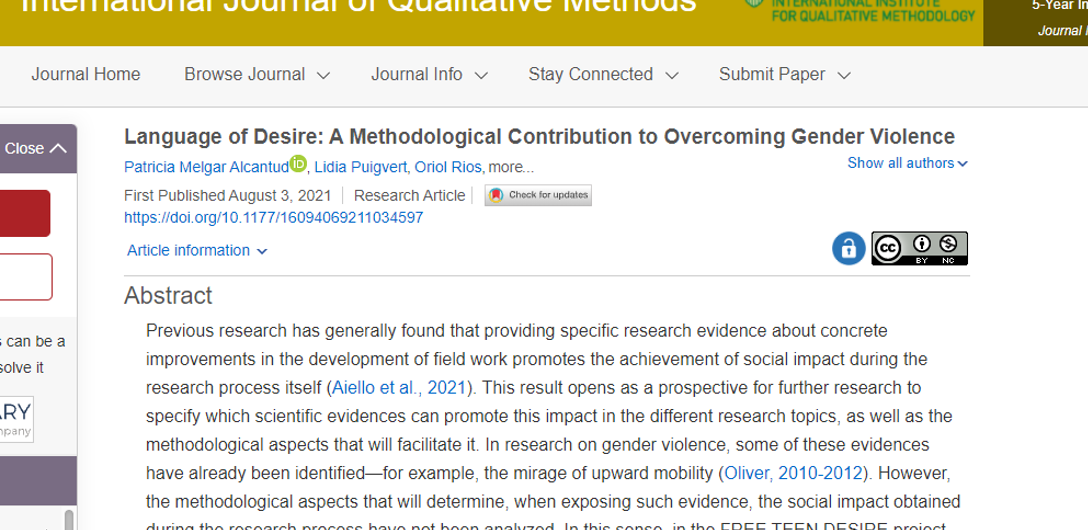Viewport: 1088px width, 530px height.
Task: Click the International Institute for Qualitative Methodology logo
Action: (860, 10)
